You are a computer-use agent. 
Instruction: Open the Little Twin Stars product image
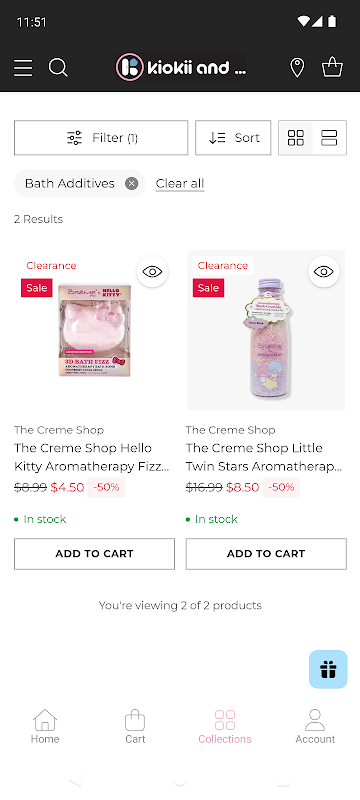(x=266, y=330)
